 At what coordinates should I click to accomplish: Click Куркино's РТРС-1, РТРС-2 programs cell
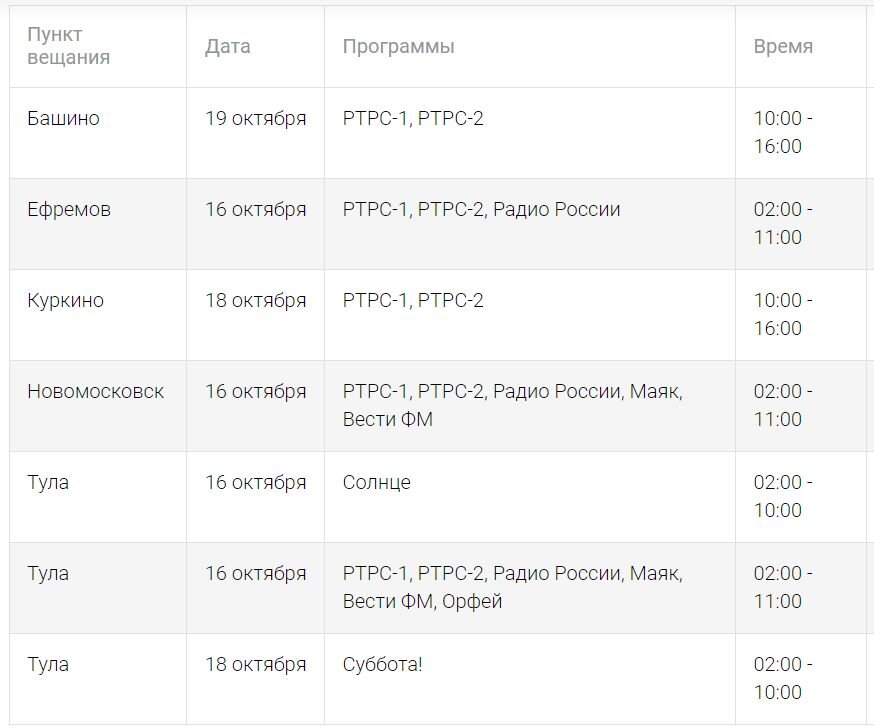tap(413, 301)
